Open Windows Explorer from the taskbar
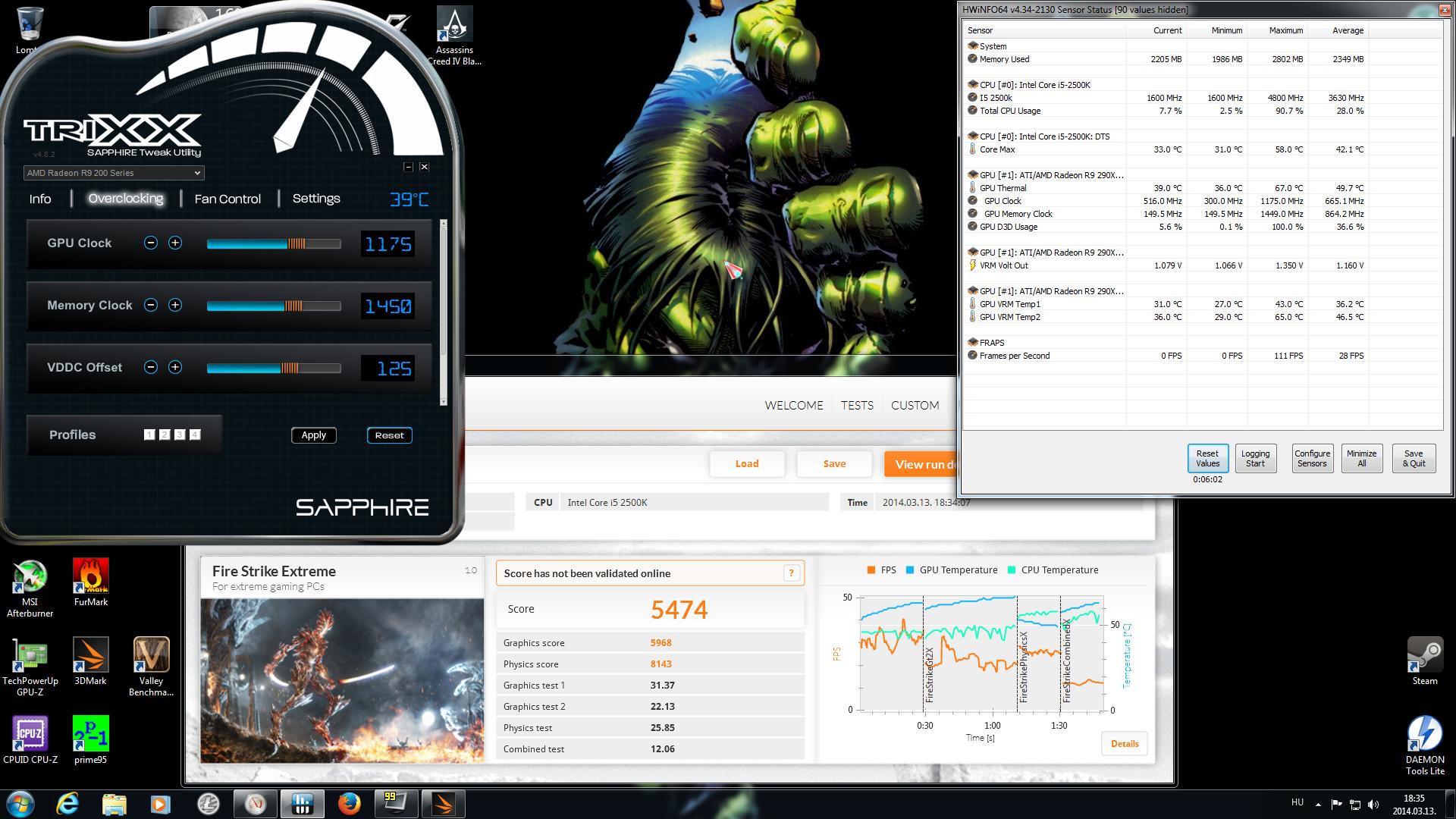Image resolution: width=1456 pixels, height=819 pixels. tap(114, 804)
